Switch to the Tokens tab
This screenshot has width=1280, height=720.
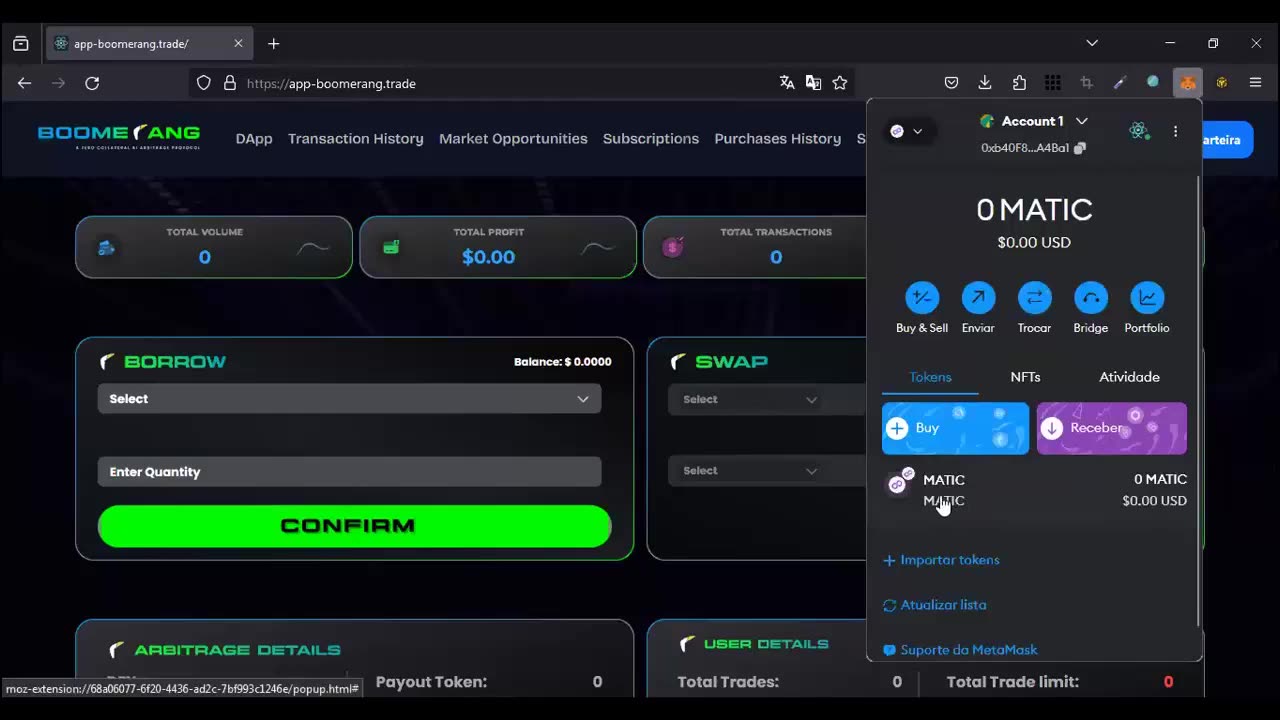click(x=930, y=377)
